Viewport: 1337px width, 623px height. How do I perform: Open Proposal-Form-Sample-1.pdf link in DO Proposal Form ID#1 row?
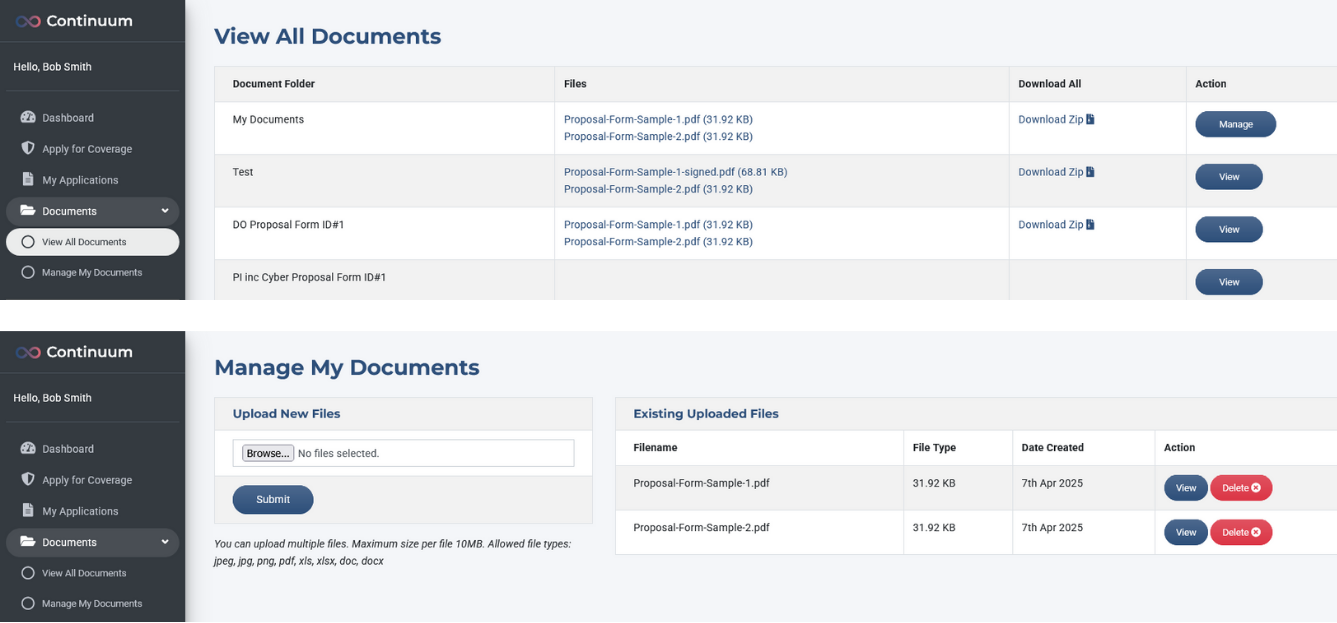658,225
